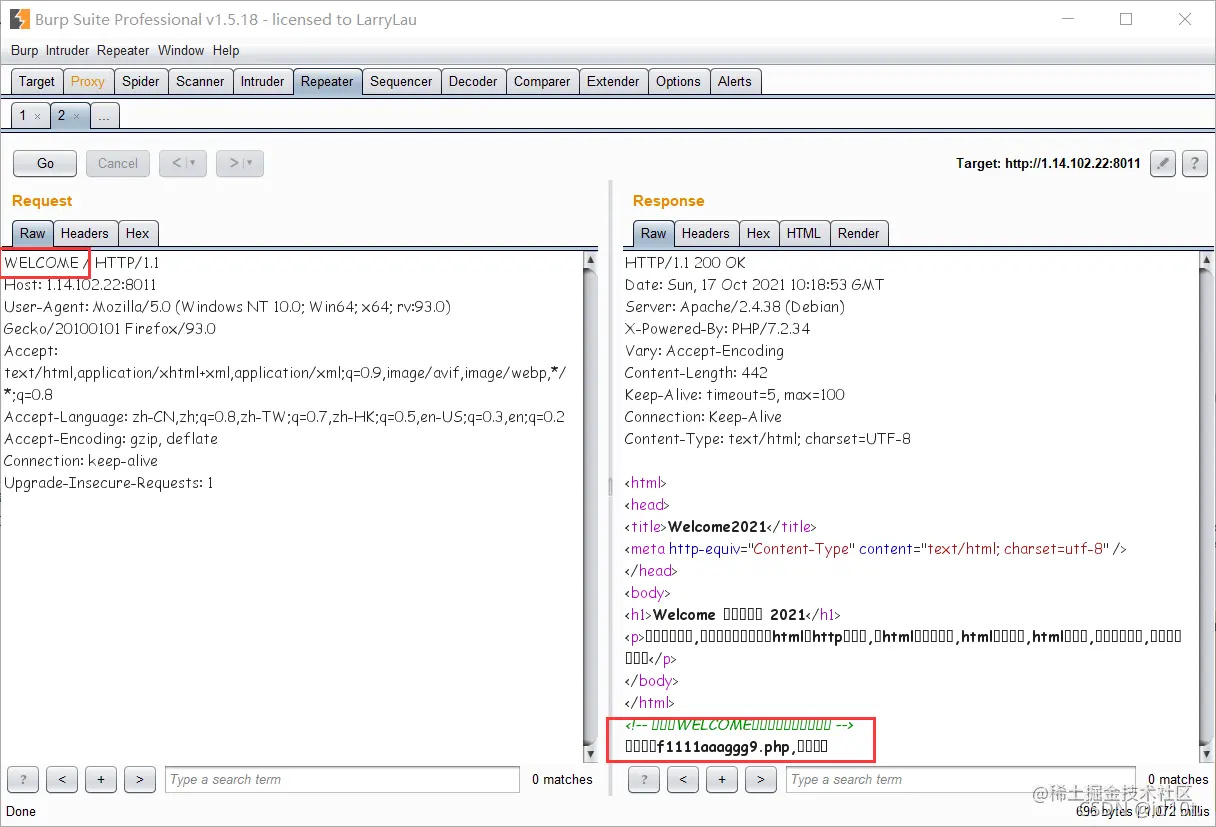The height and width of the screenshot is (827, 1216).
Task: Click the Go button
Action: pos(45,163)
